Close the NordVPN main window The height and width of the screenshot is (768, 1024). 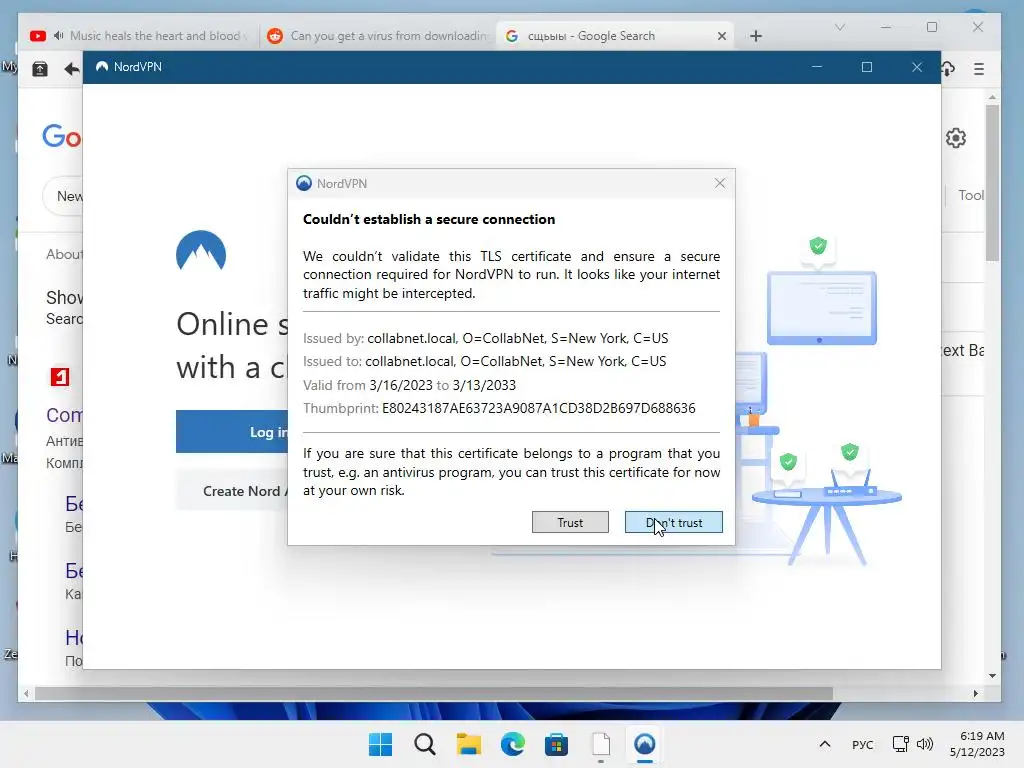click(917, 67)
